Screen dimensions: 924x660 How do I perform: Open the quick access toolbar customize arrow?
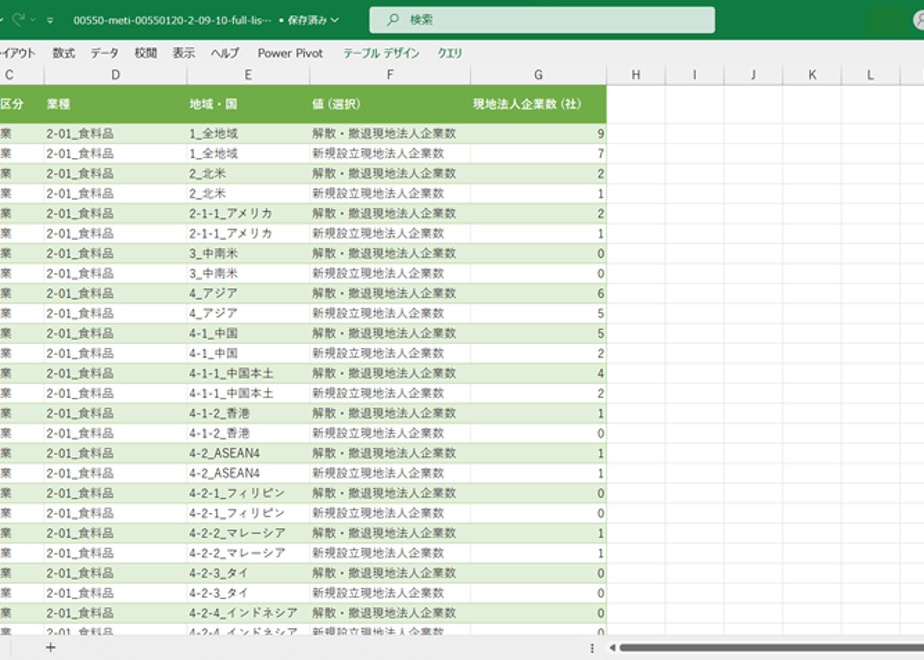[x=50, y=21]
